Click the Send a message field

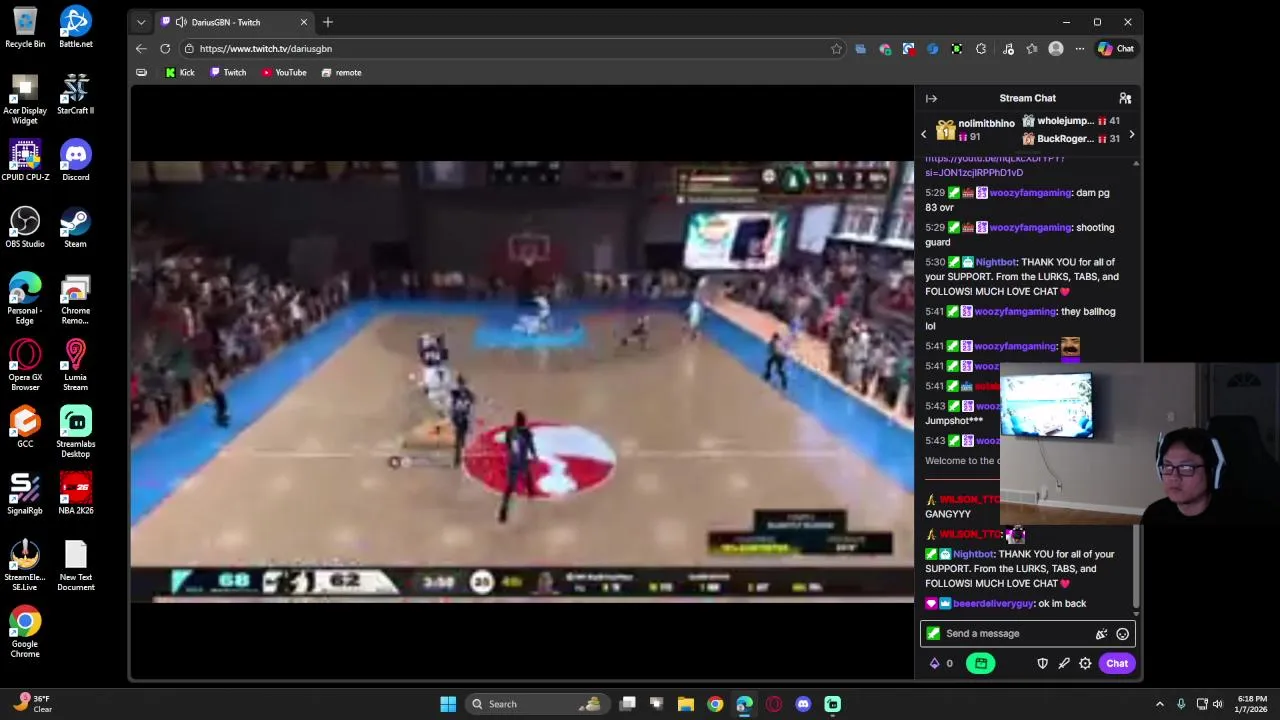(x=1028, y=633)
